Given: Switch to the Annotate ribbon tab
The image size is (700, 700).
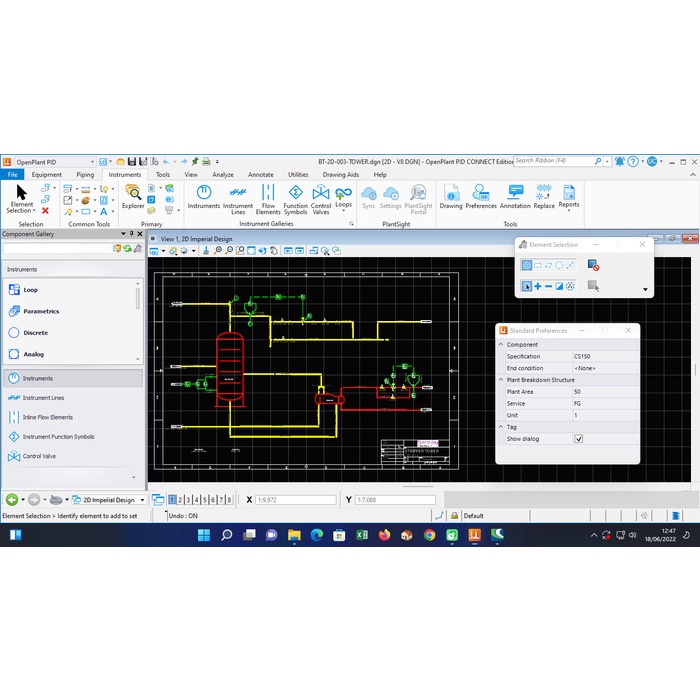Looking at the screenshot, I should (x=261, y=175).
